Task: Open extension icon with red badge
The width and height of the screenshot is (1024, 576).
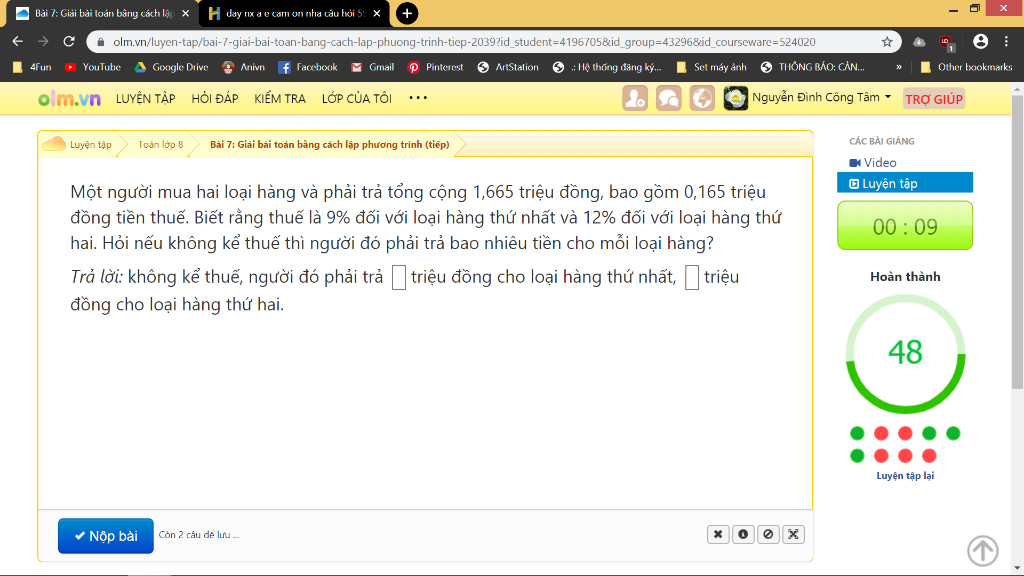Action: click(947, 42)
